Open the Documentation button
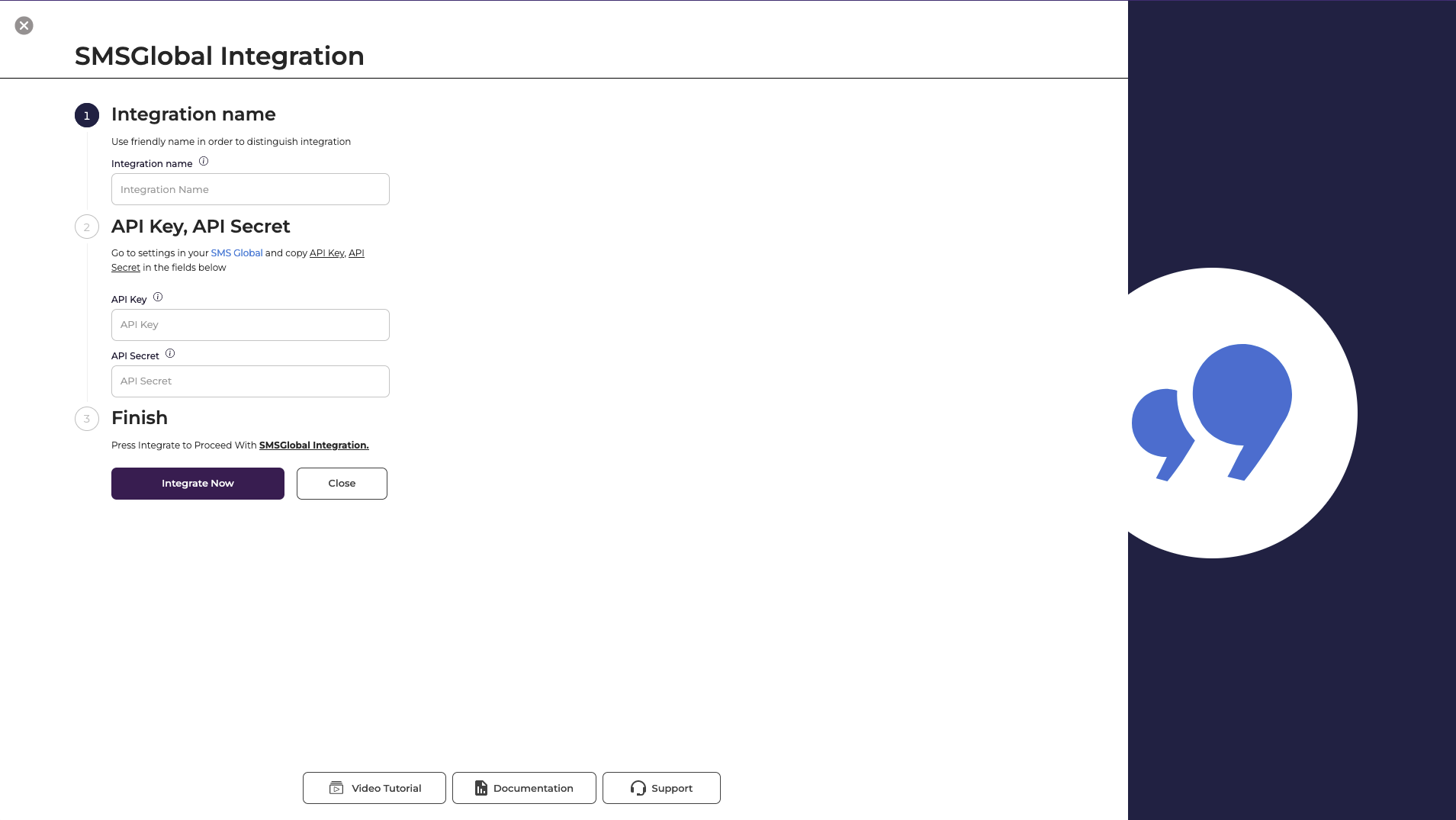Screen dimensions: 1456x820 524,788
